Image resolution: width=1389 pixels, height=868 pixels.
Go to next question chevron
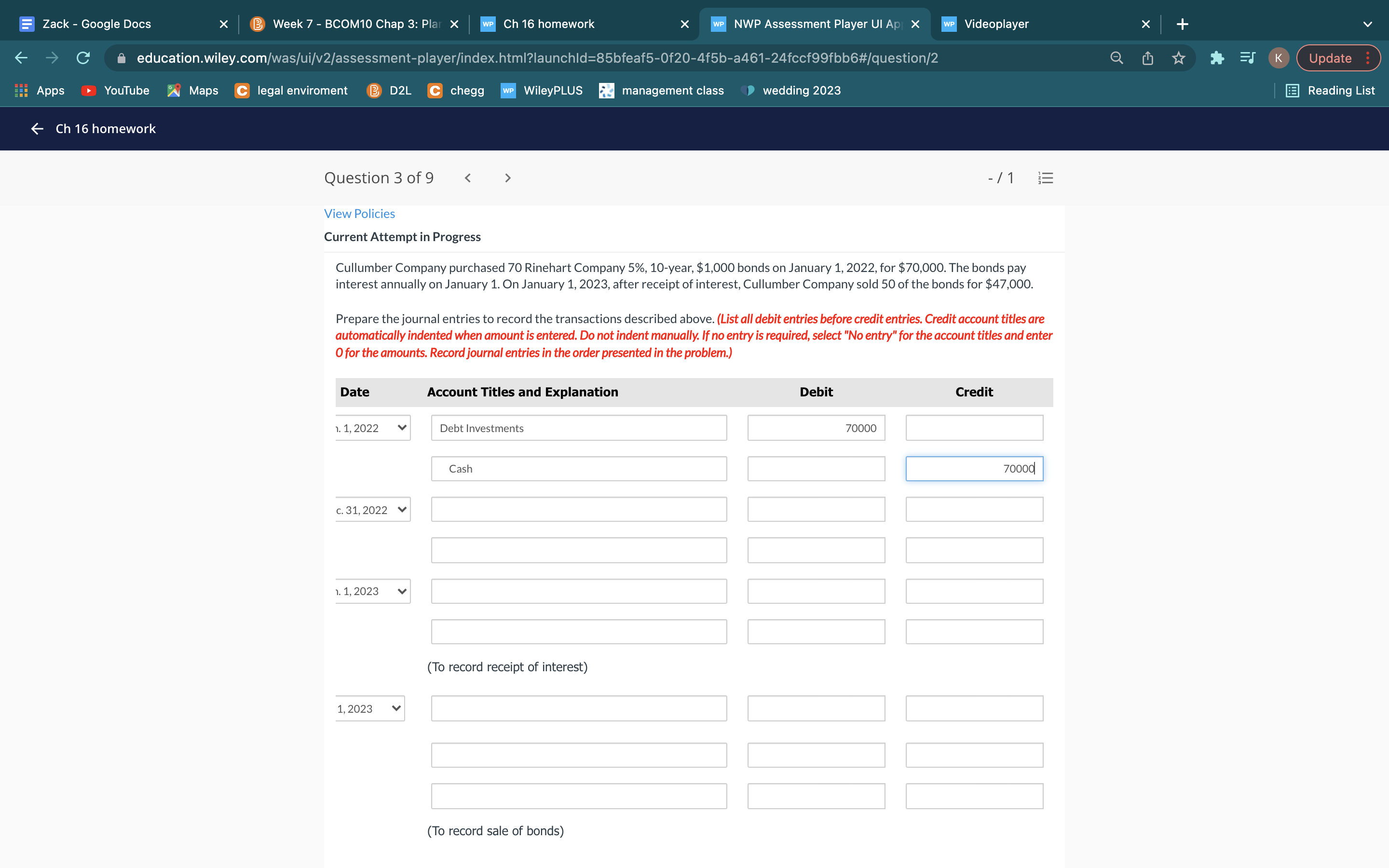(507, 178)
